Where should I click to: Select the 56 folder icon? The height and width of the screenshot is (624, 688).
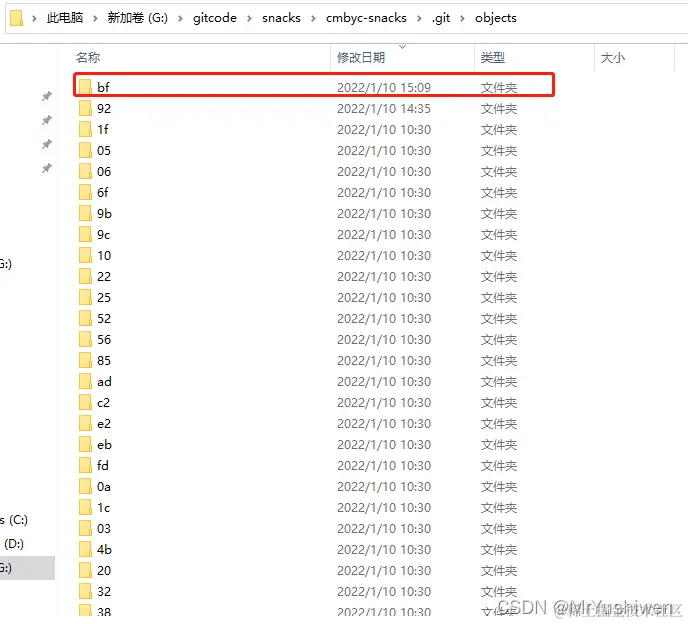coord(85,340)
